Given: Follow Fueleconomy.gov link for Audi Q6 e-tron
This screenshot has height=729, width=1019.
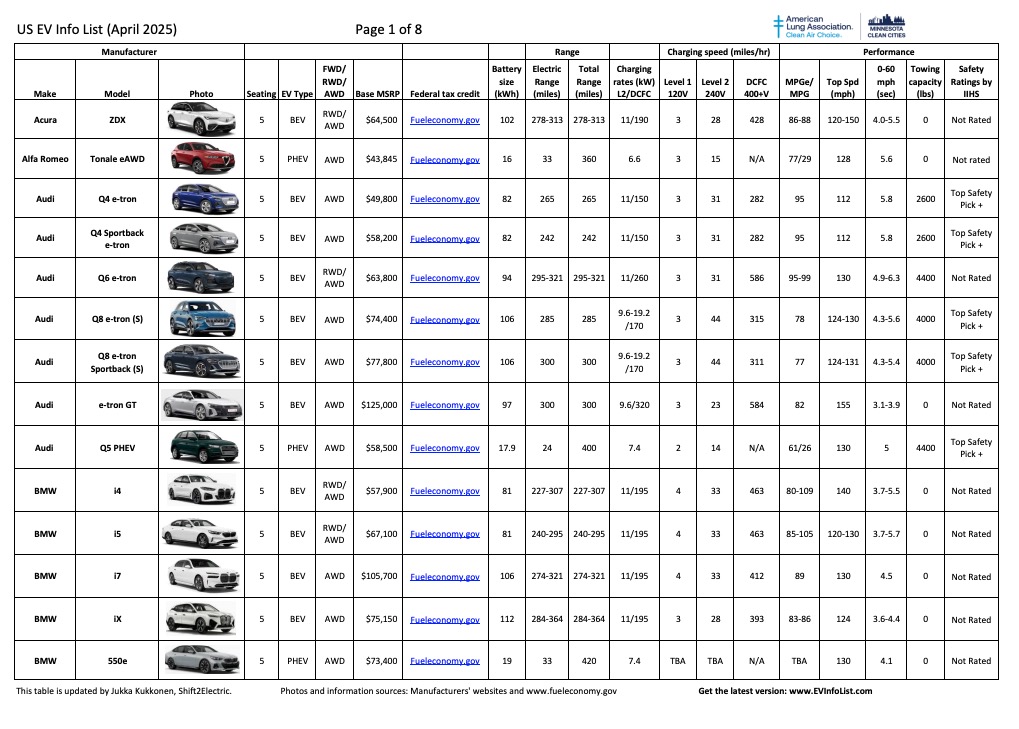Looking at the screenshot, I should [445, 278].
